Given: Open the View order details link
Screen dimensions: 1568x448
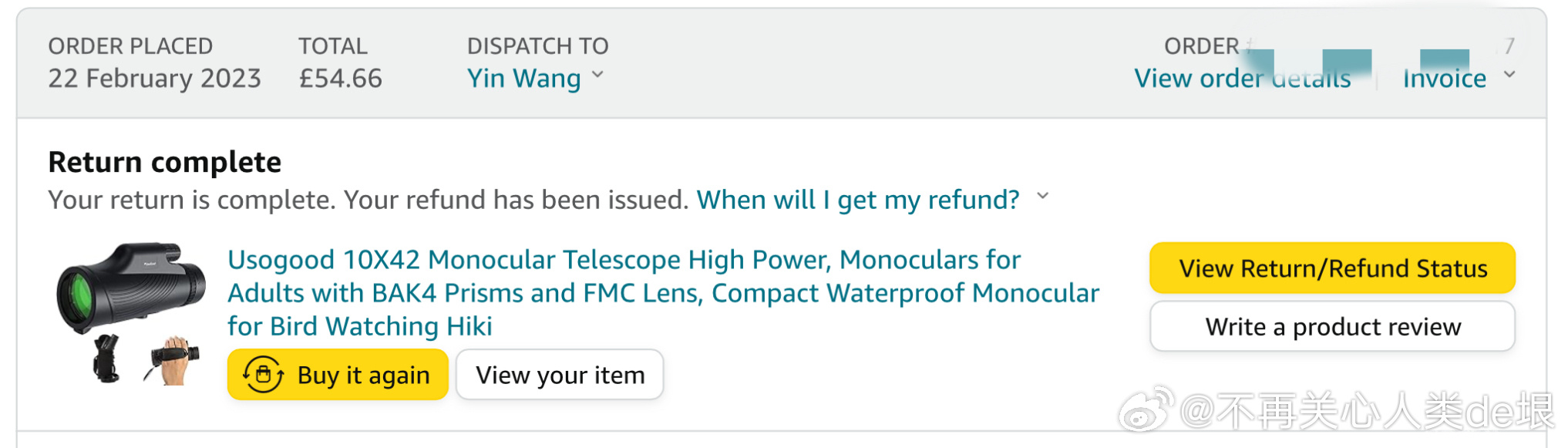Looking at the screenshot, I should click(x=1242, y=79).
